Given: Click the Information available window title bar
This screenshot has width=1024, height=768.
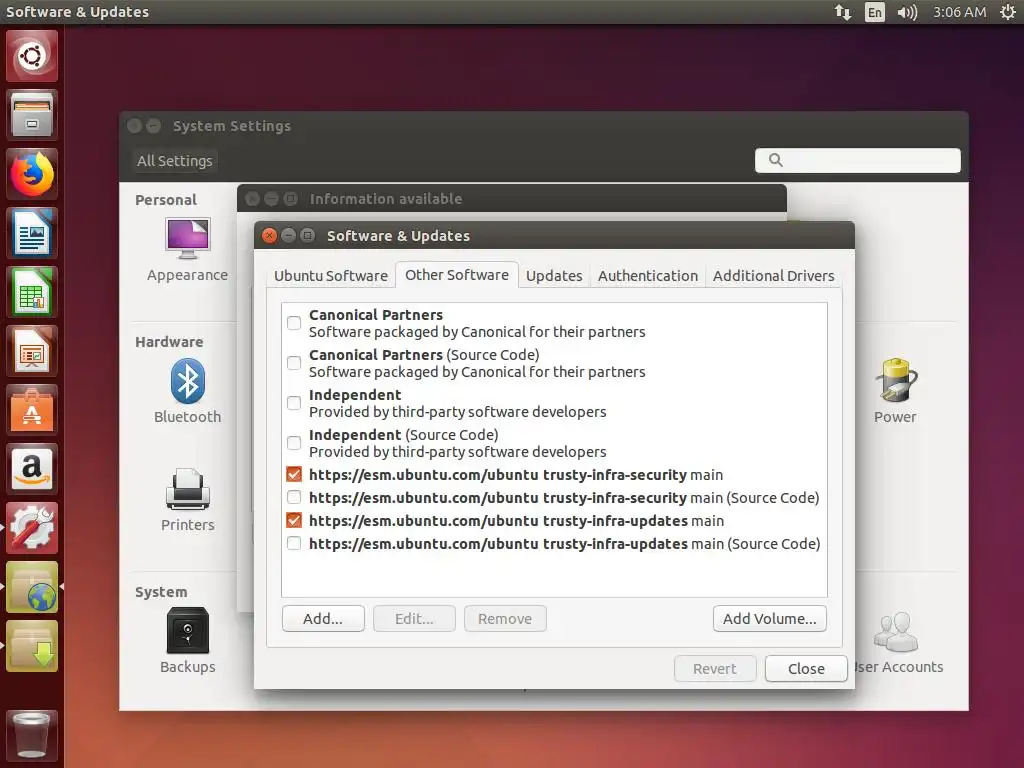Looking at the screenshot, I should 511,199.
